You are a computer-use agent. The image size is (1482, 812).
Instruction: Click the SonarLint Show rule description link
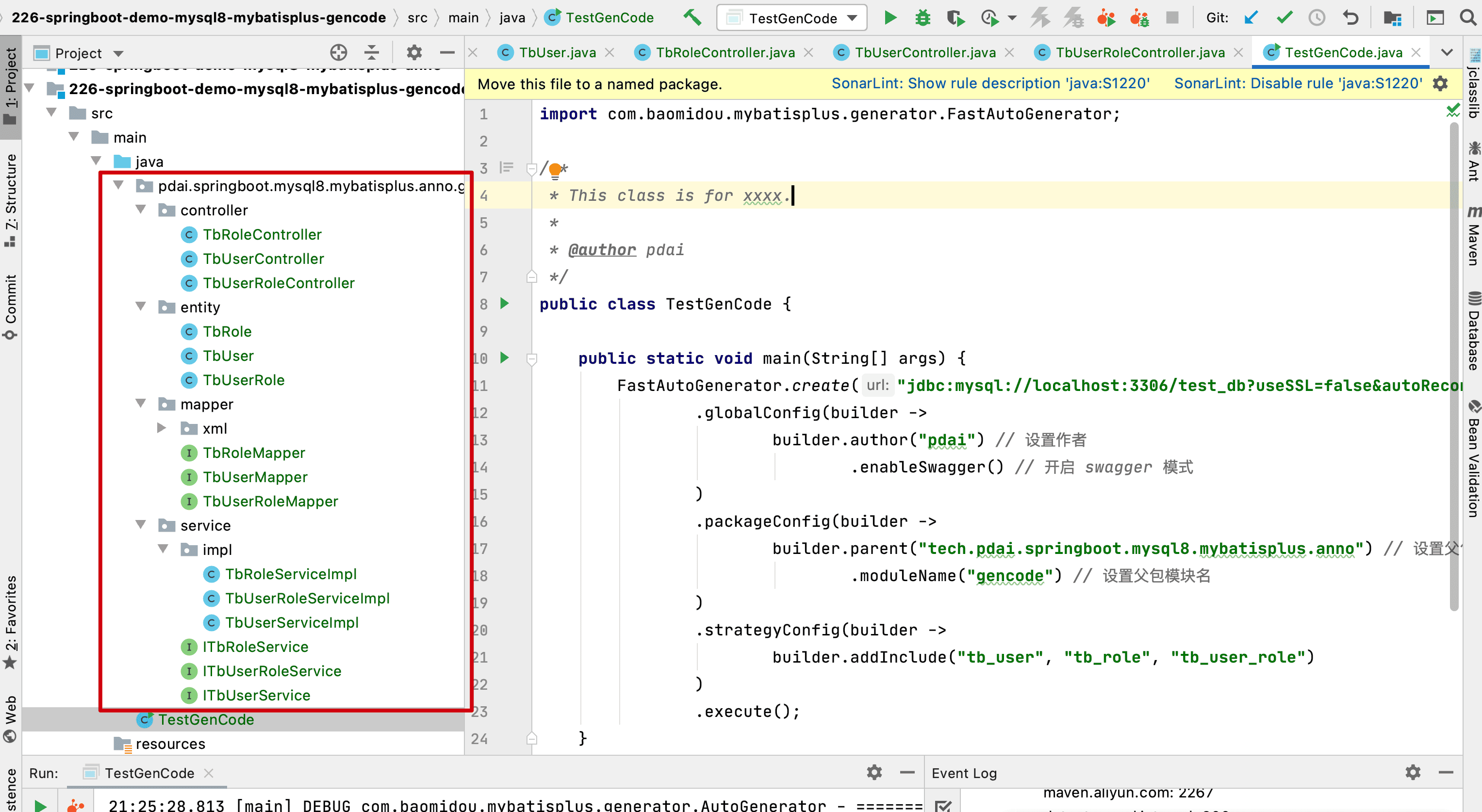pyautogui.click(x=990, y=84)
